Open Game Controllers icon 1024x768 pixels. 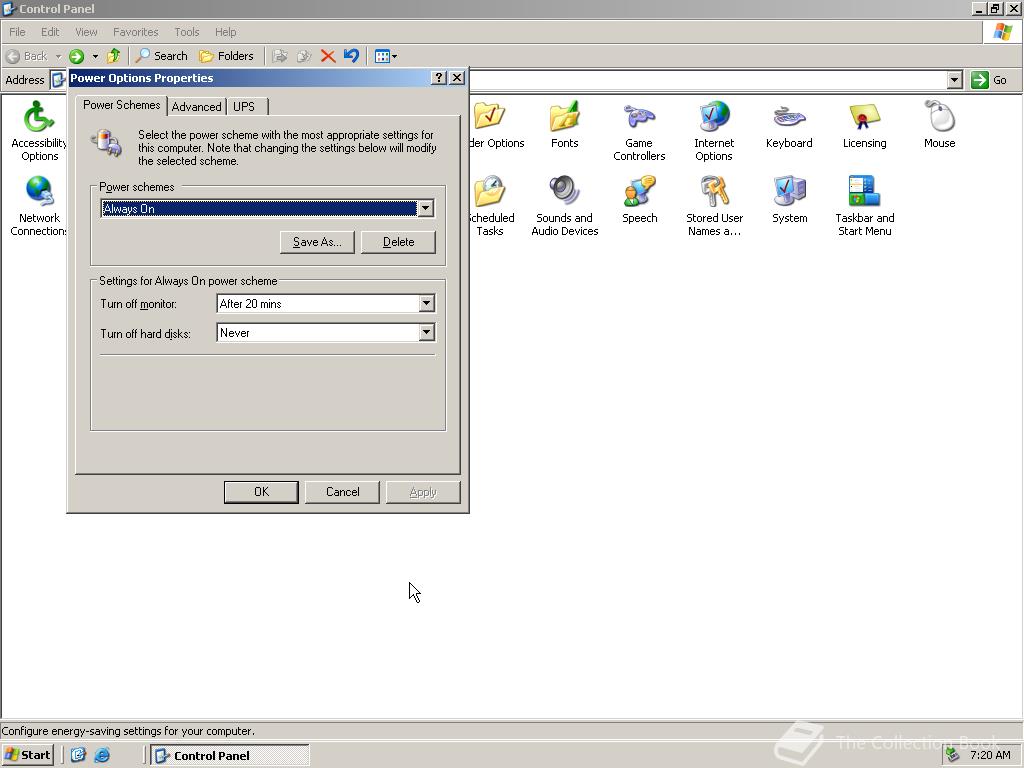639,131
